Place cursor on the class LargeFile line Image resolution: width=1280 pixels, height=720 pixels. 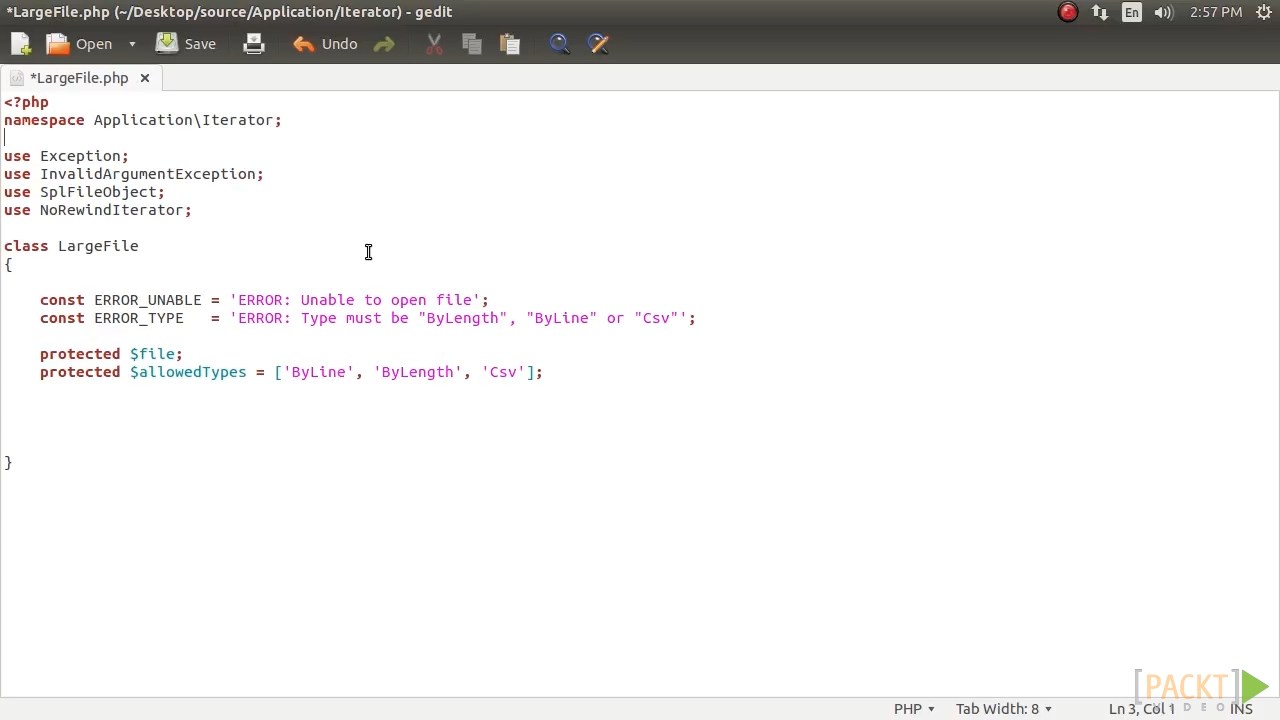[98, 246]
